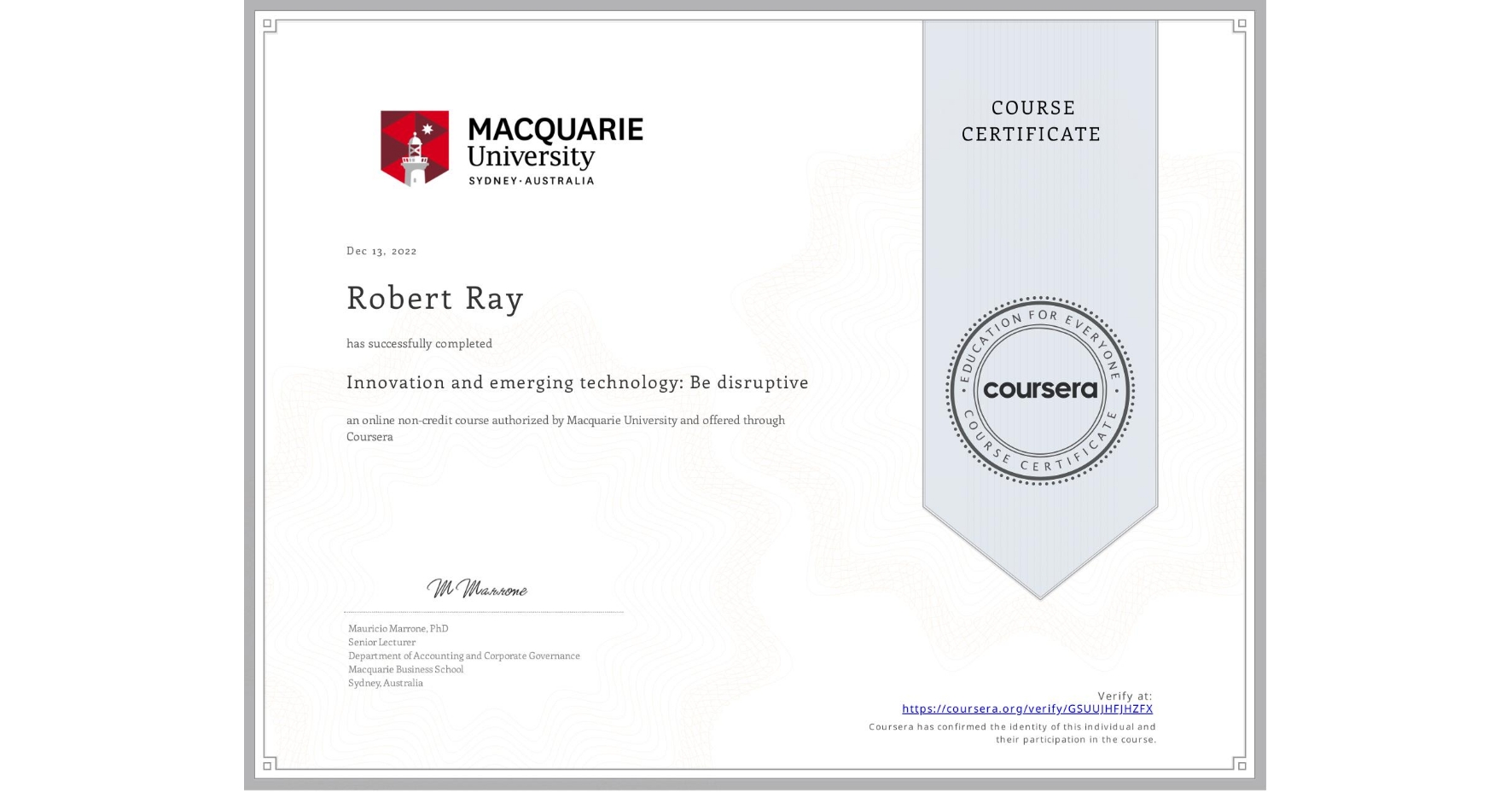Click the Sydney, Australia address line
Image resolution: width=1512 pixels, height=792 pixels.
pyautogui.click(x=386, y=683)
